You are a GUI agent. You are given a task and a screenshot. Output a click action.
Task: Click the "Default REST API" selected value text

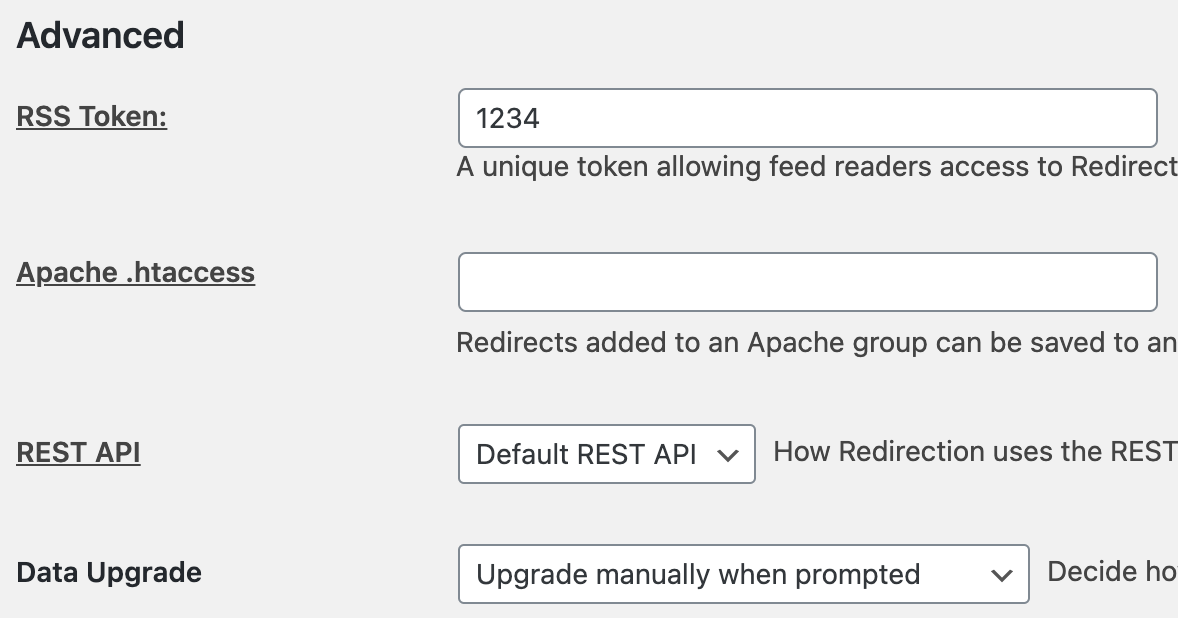586,455
